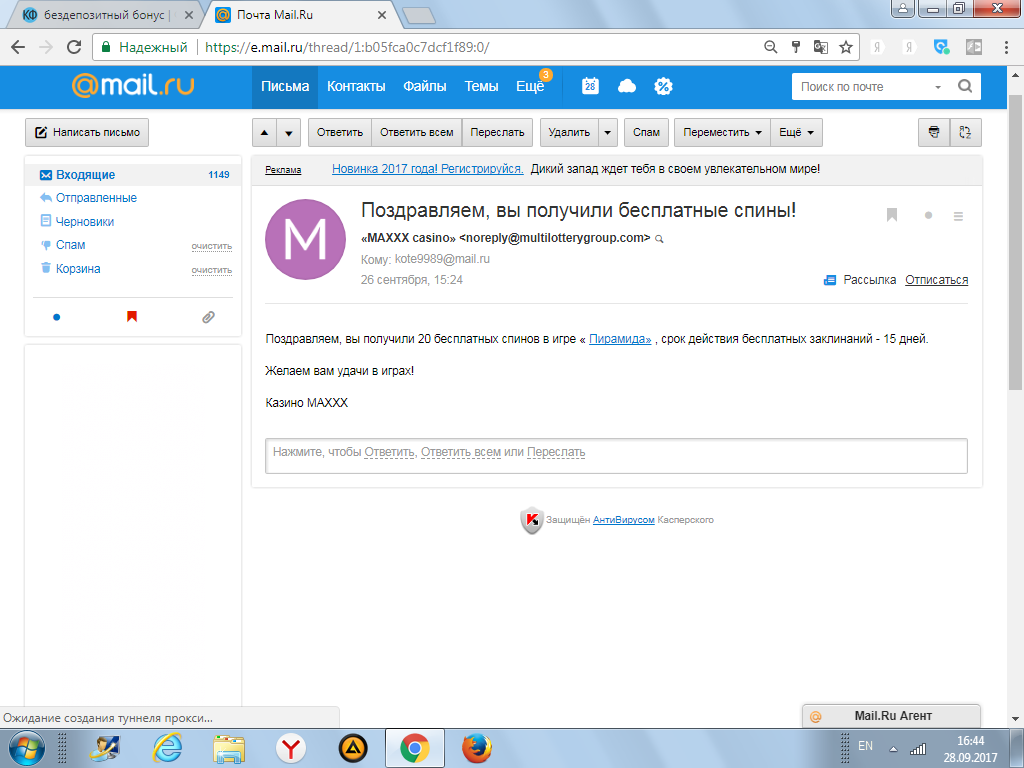Go to next message with down arrow
This screenshot has height=768, width=1024.
coord(289,132)
